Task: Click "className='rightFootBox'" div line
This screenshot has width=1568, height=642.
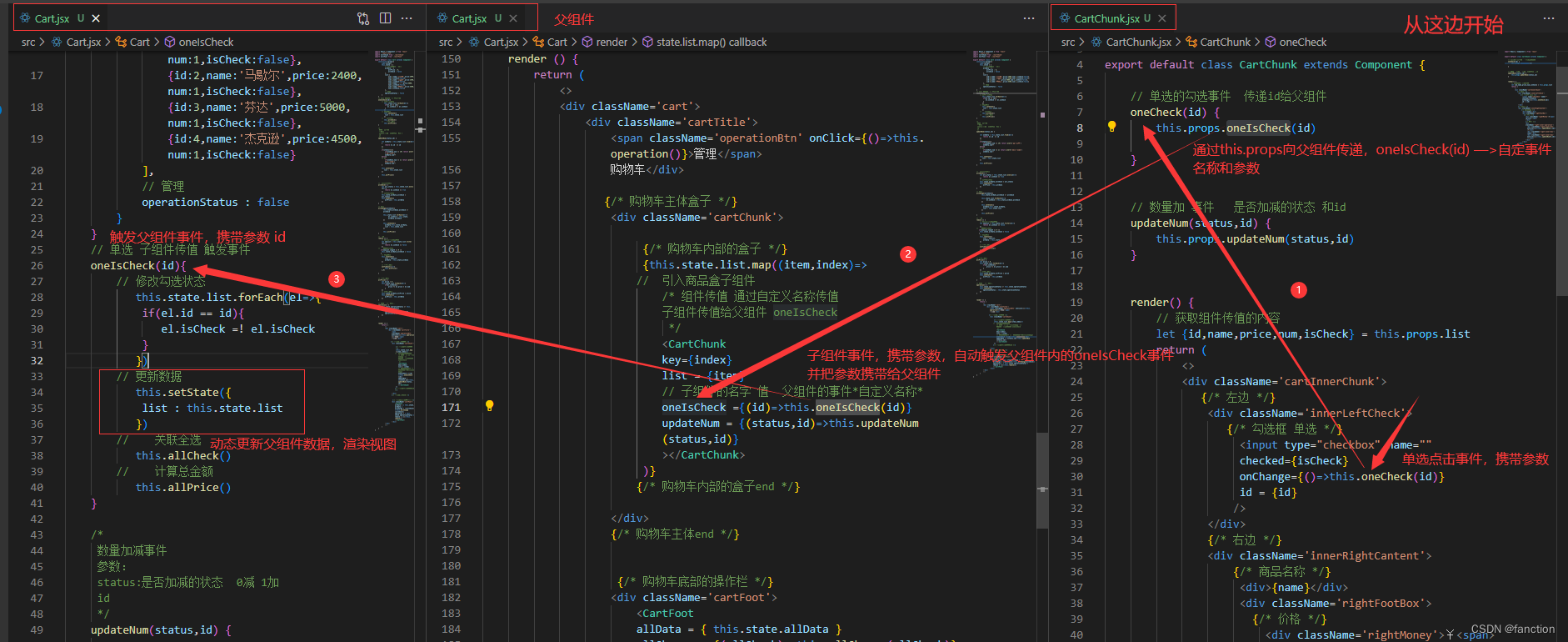Action: coord(1336,604)
